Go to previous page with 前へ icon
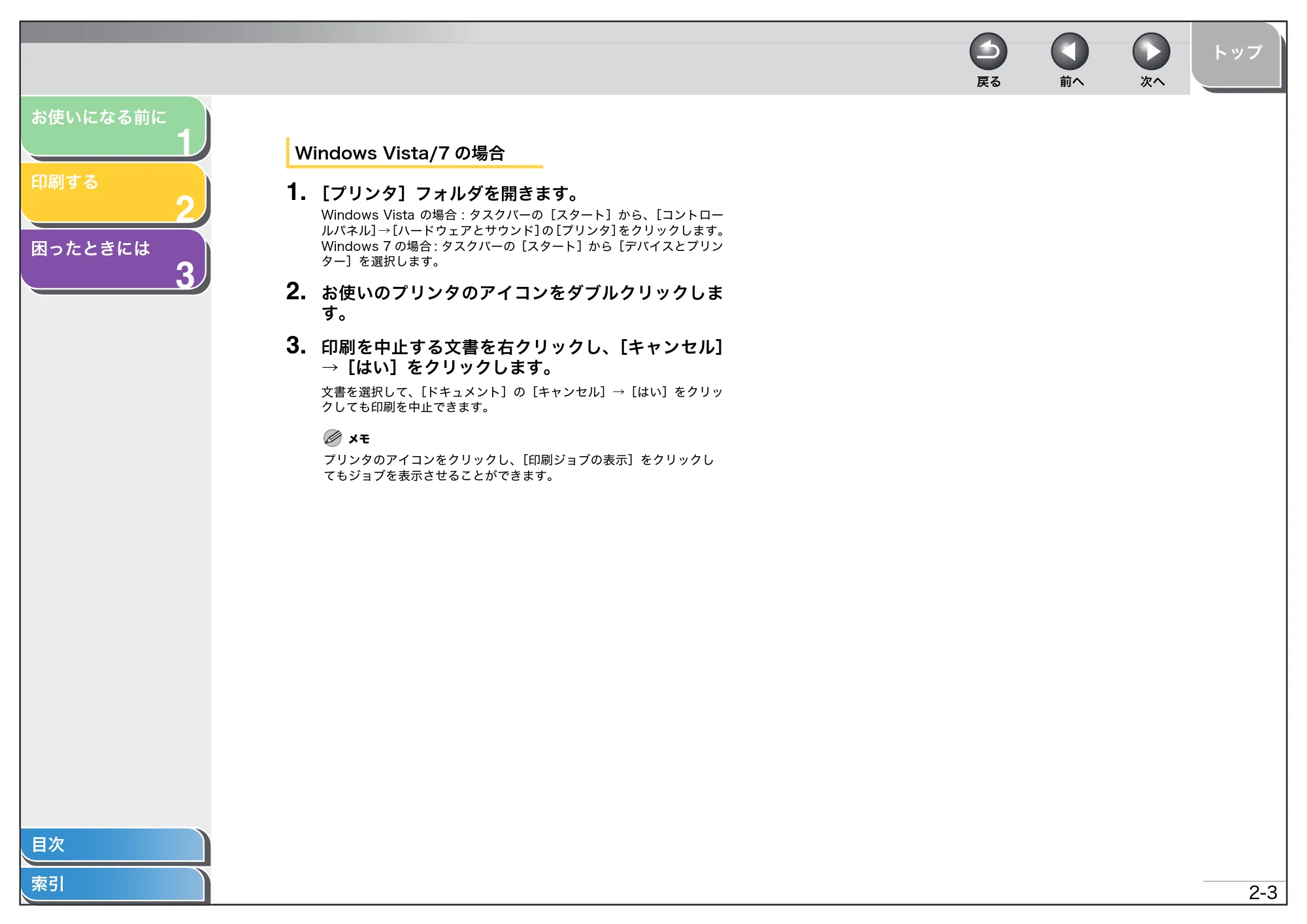This screenshot has width=1307, height=924. click(x=1070, y=52)
